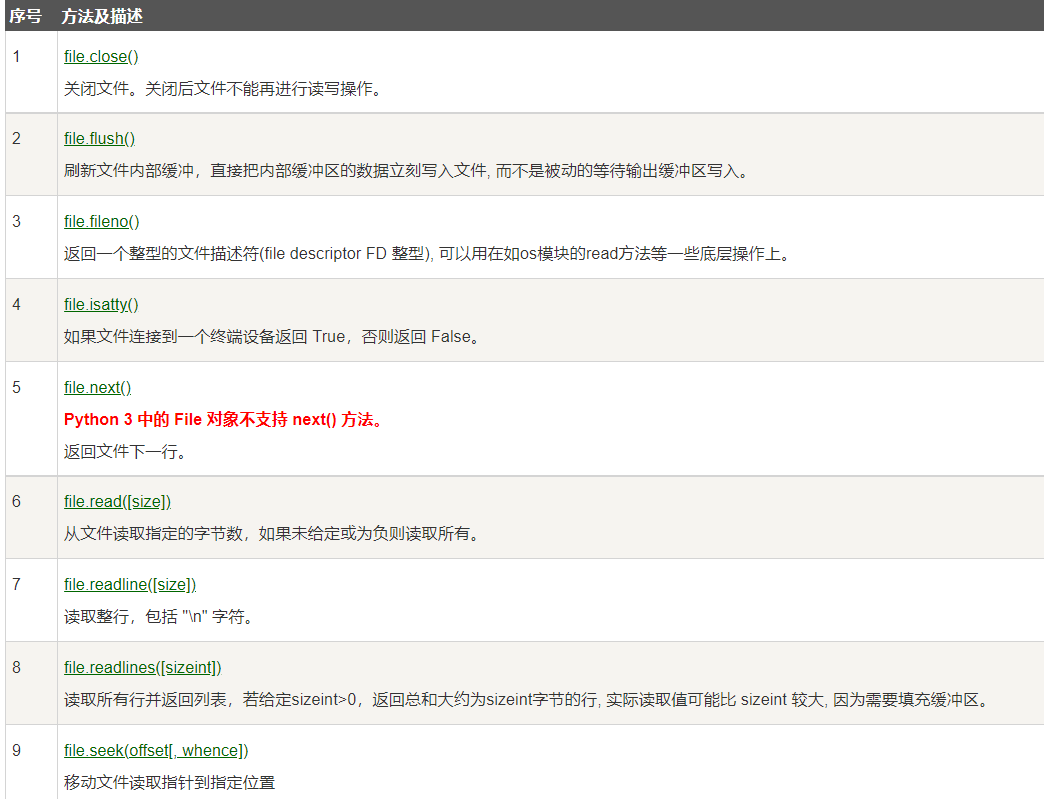Click row number 5 cell
This screenshot has height=799, width=1044.
click(31, 419)
